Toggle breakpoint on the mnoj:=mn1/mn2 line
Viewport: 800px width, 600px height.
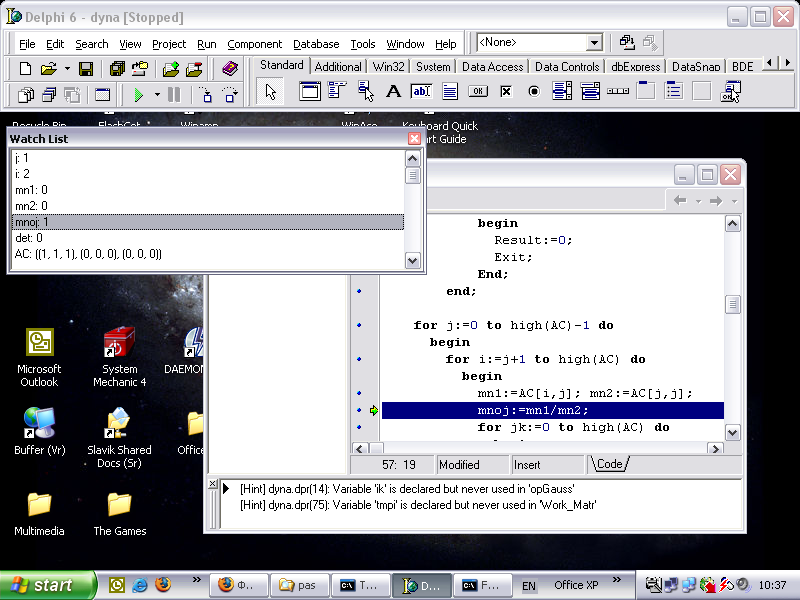coord(360,410)
